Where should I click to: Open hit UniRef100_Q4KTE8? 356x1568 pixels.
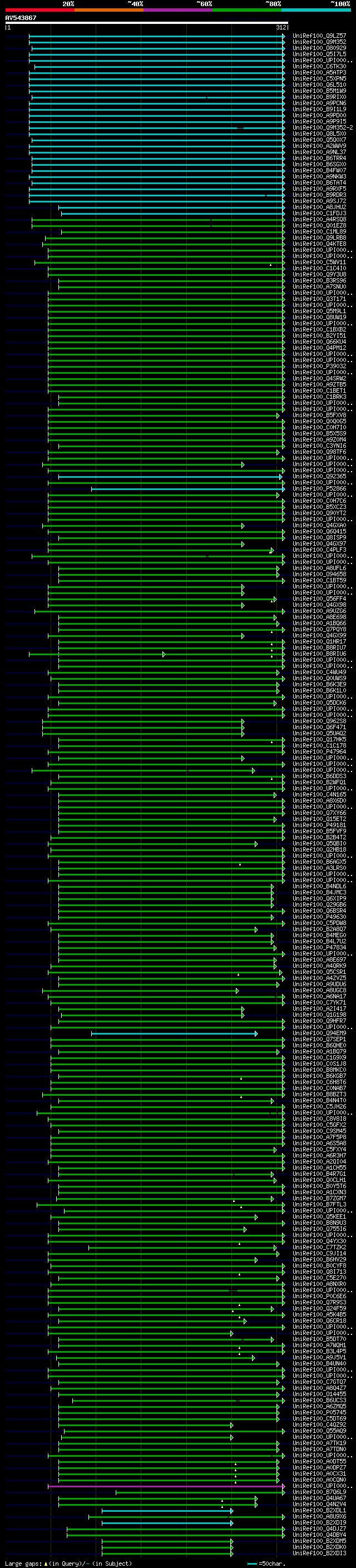pyautogui.click(x=319, y=244)
